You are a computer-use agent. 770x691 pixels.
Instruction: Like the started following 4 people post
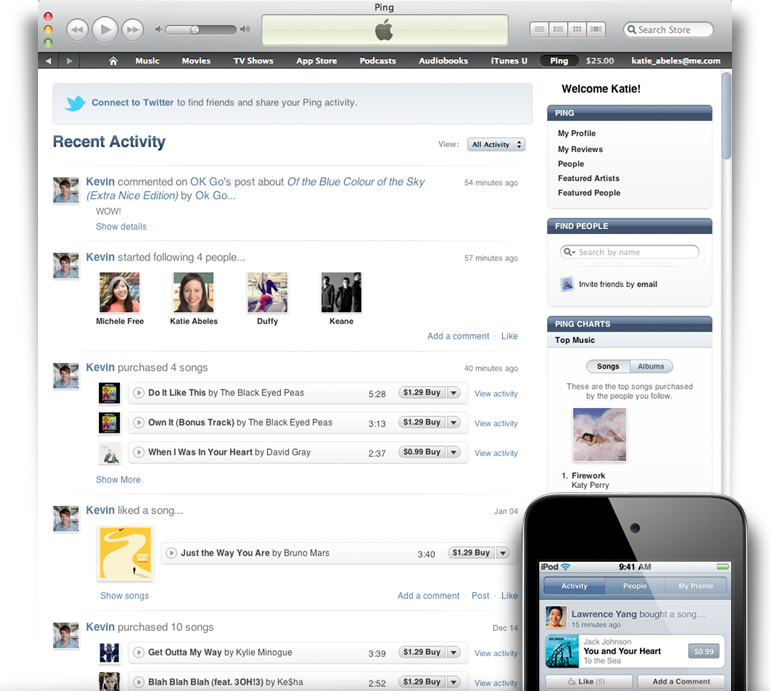(509, 336)
